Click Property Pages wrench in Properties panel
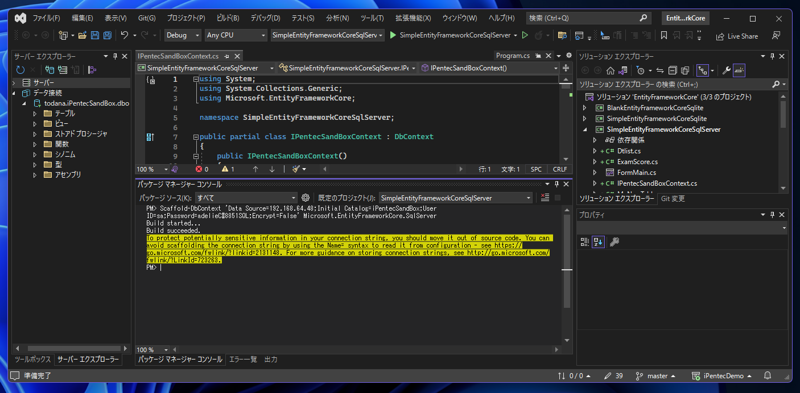Image resolution: width=800 pixels, height=393 pixels. click(x=614, y=242)
